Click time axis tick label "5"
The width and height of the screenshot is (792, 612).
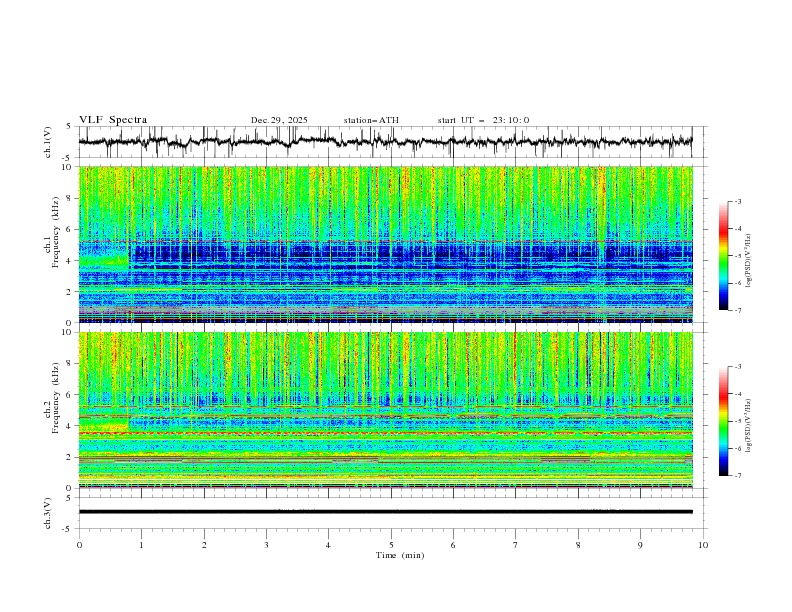pyautogui.click(x=391, y=545)
